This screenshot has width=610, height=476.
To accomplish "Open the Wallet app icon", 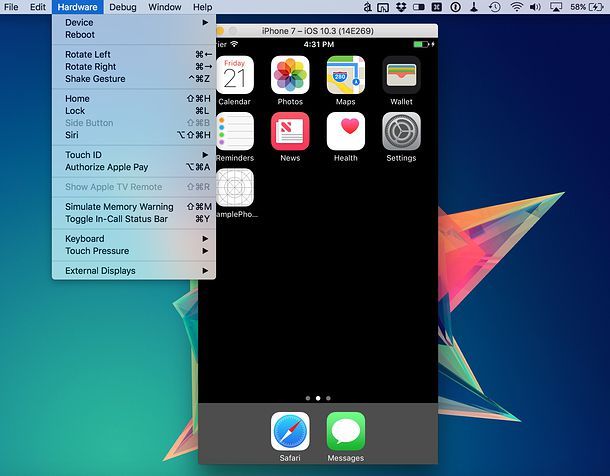I will (401, 75).
